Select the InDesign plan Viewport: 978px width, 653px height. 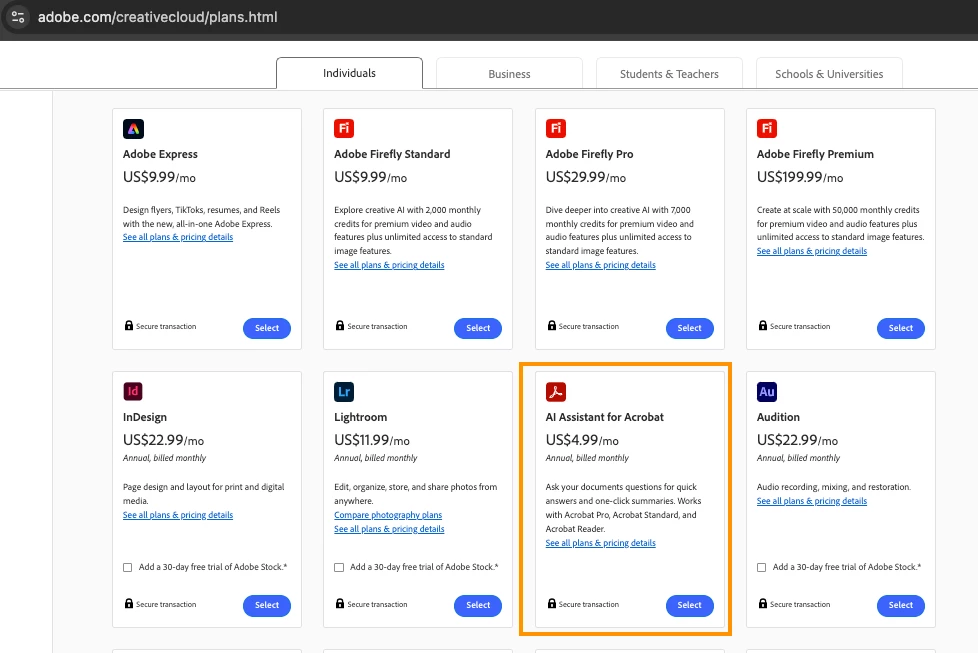click(267, 605)
